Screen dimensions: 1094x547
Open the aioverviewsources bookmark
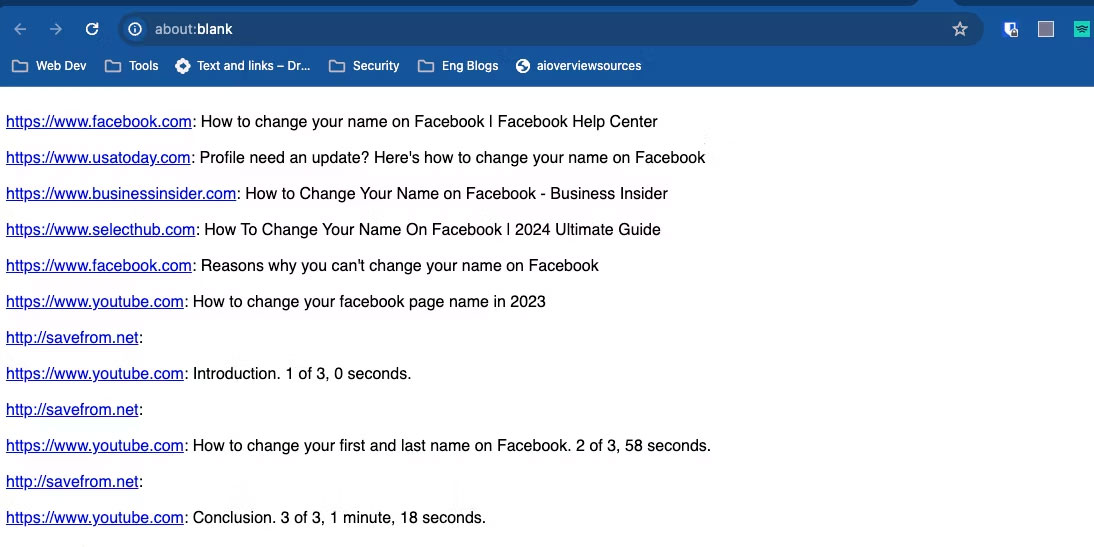(578, 66)
